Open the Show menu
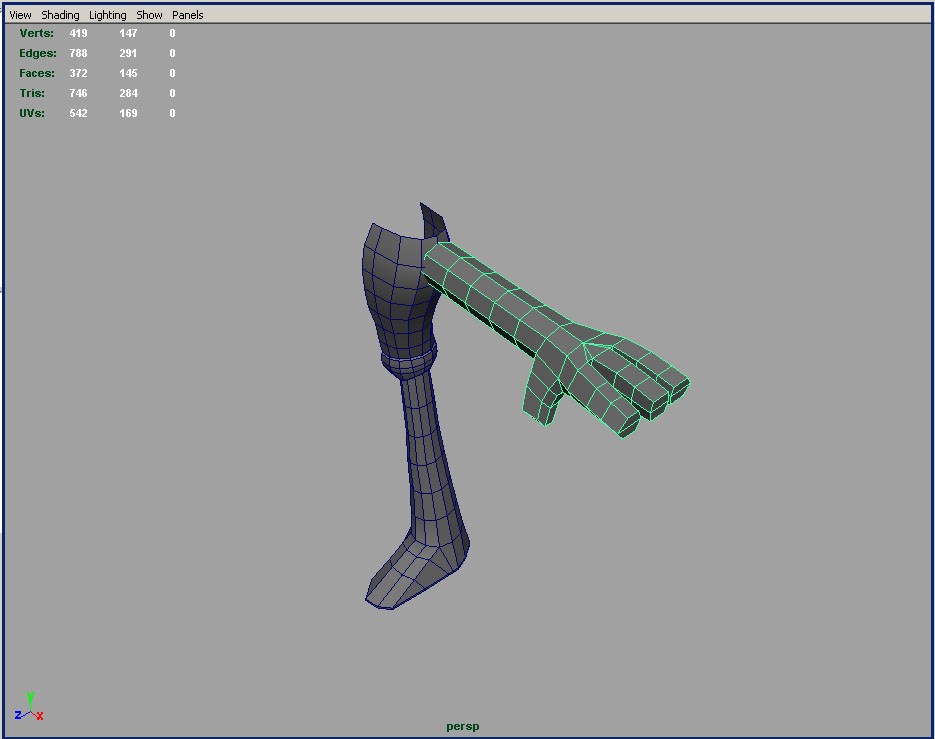 click(149, 15)
